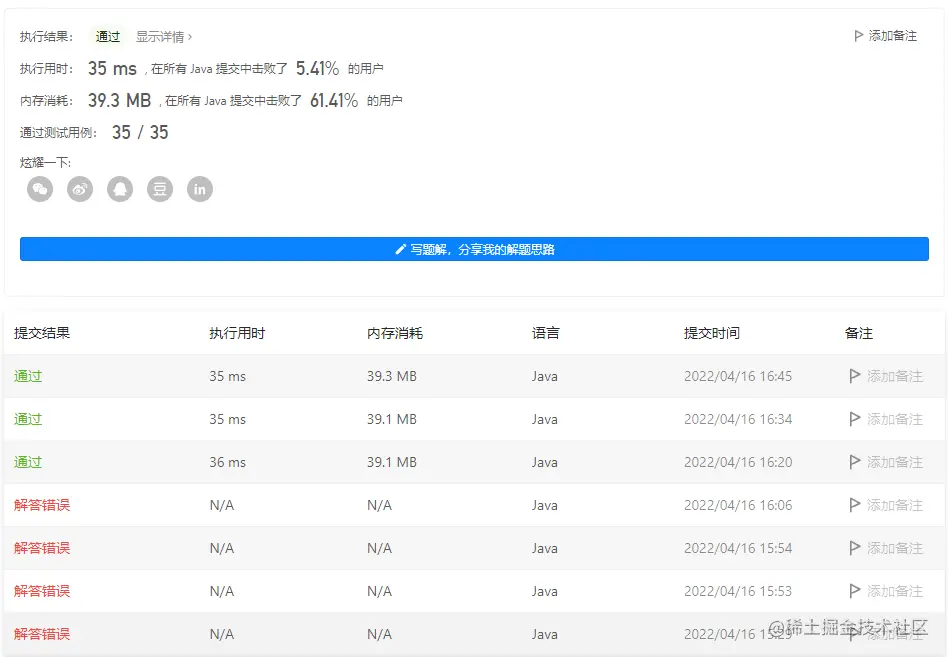The image size is (948, 657).
Task: Open the 通过 submission from 16:20
Action: tap(28, 462)
